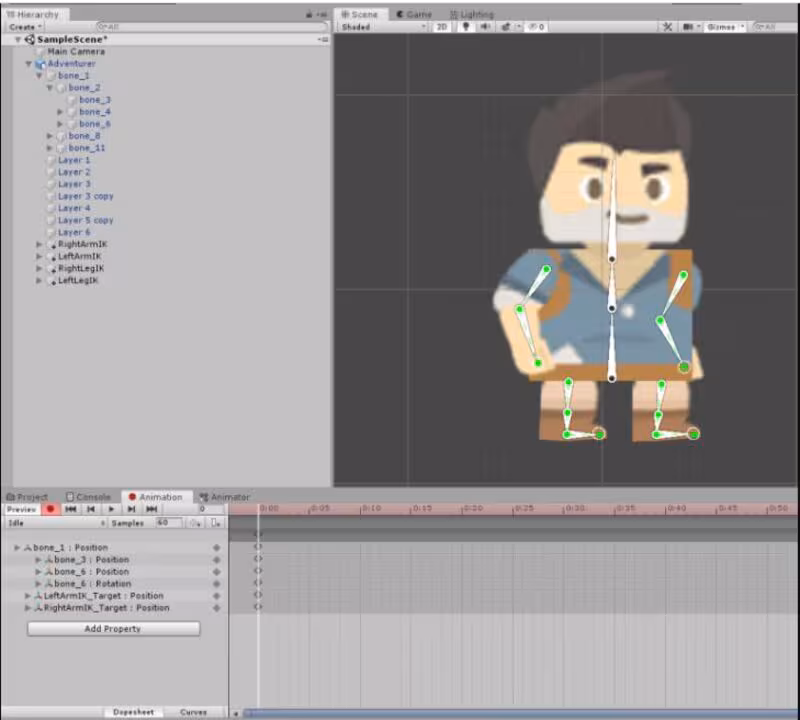This screenshot has width=800, height=720.
Task: Expand the bone_1 : Position property
Action: tap(17, 548)
